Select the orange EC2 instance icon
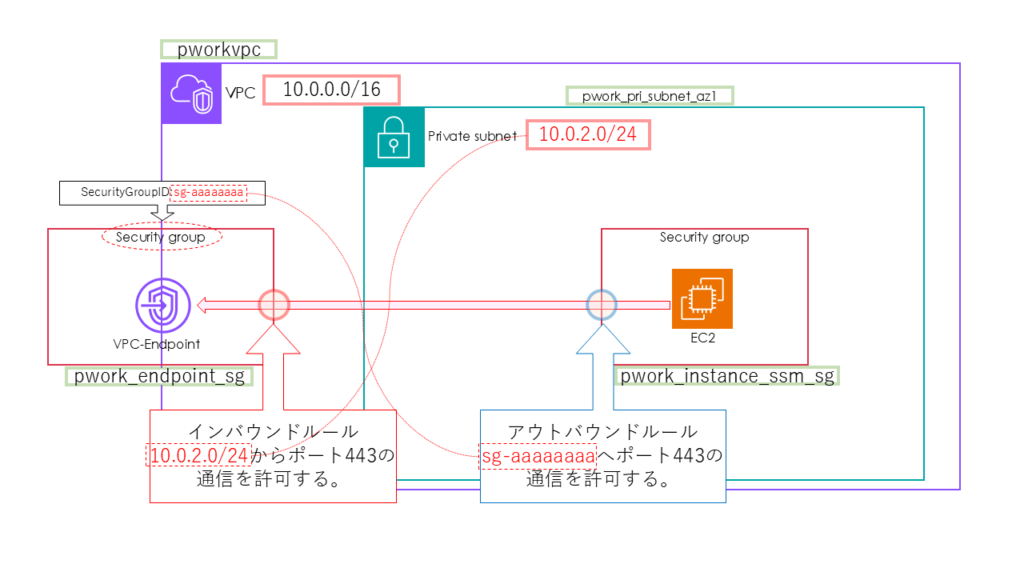This screenshot has width=1024, height=576. 701,299
